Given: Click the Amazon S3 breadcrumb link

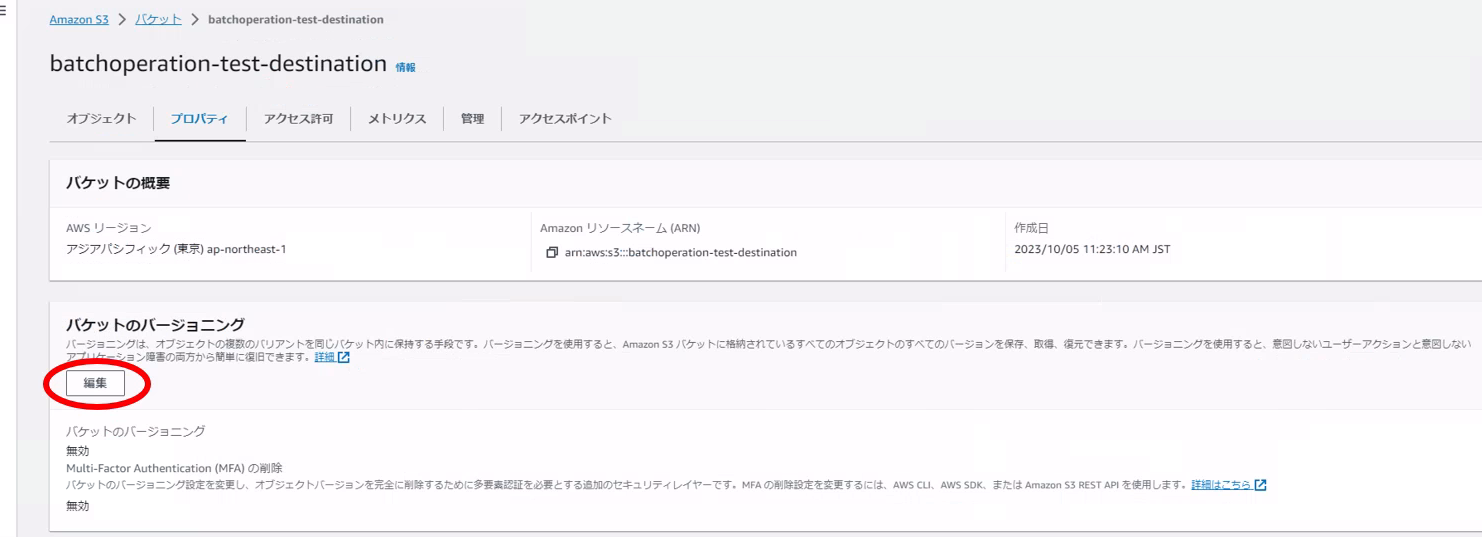Looking at the screenshot, I should pyautogui.click(x=79, y=20).
